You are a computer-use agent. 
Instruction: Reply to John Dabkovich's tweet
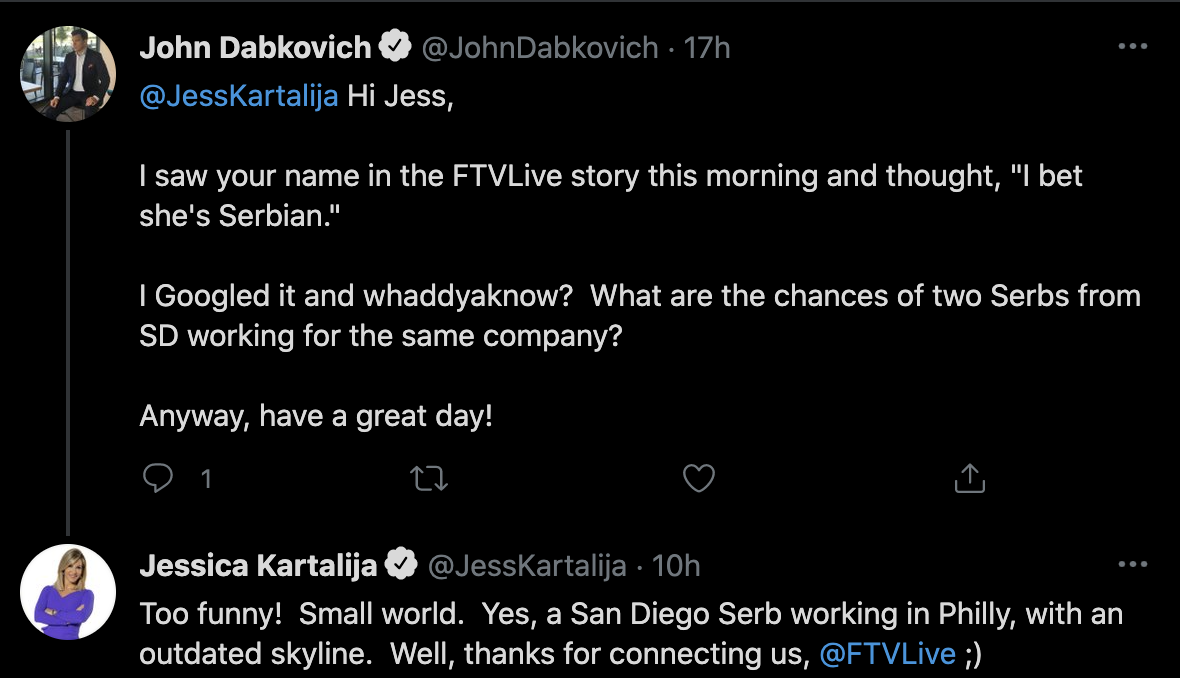point(158,478)
